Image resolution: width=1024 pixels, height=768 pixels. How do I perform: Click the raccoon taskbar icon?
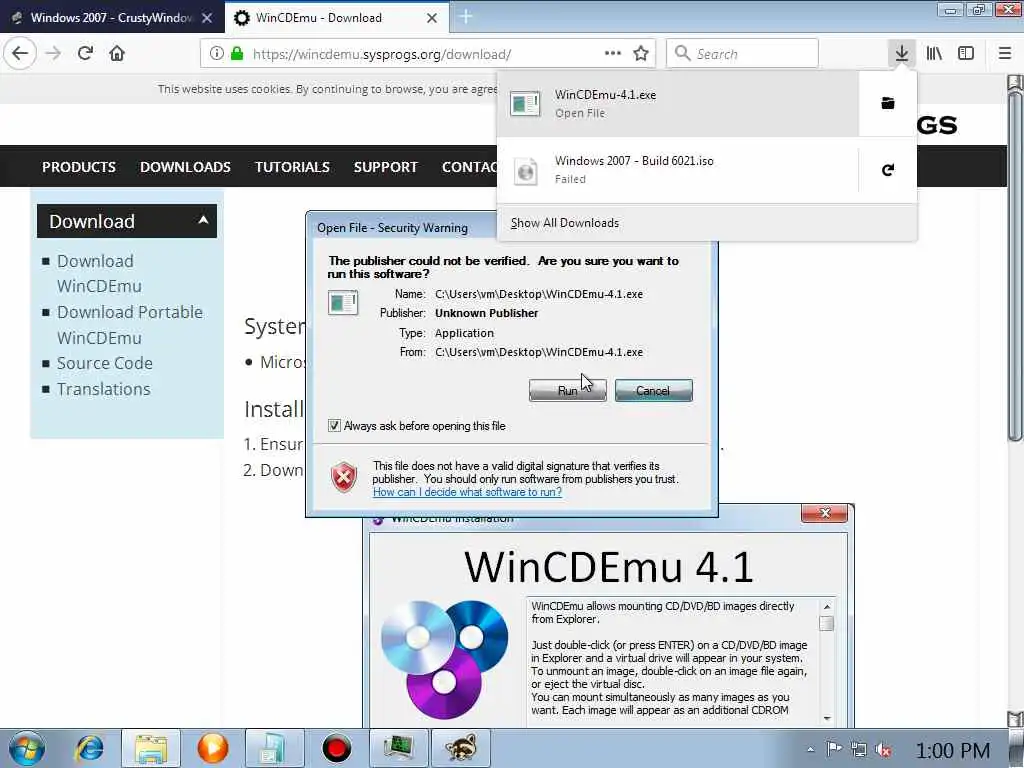(x=461, y=748)
